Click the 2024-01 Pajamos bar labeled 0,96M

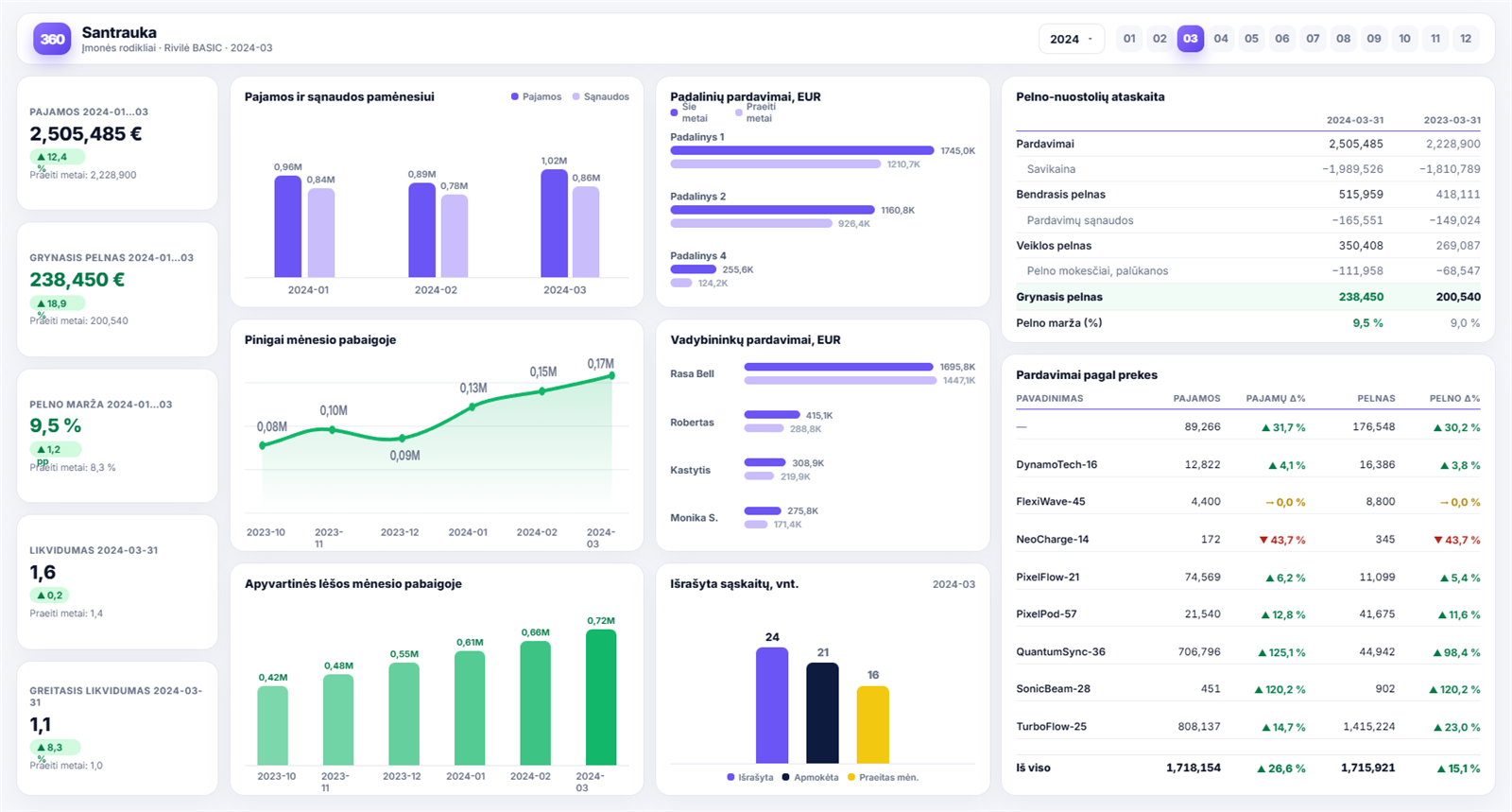coord(287,227)
